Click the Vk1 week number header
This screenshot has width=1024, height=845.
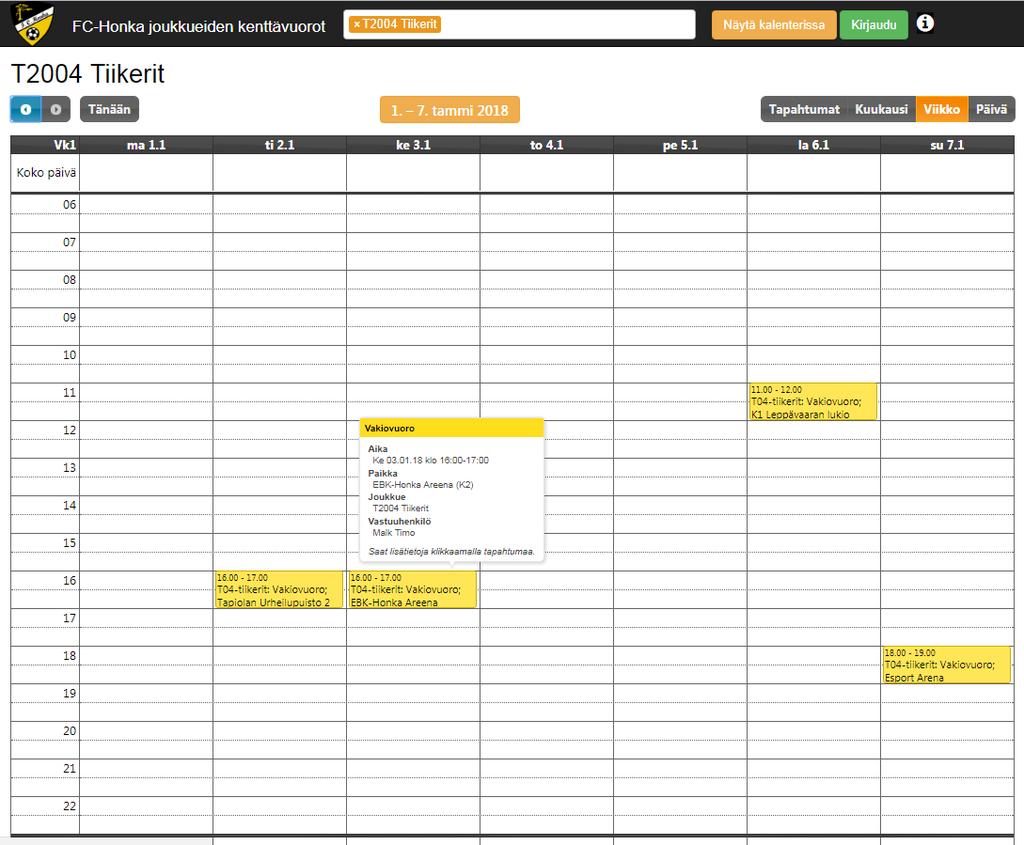tap(45, 145)
